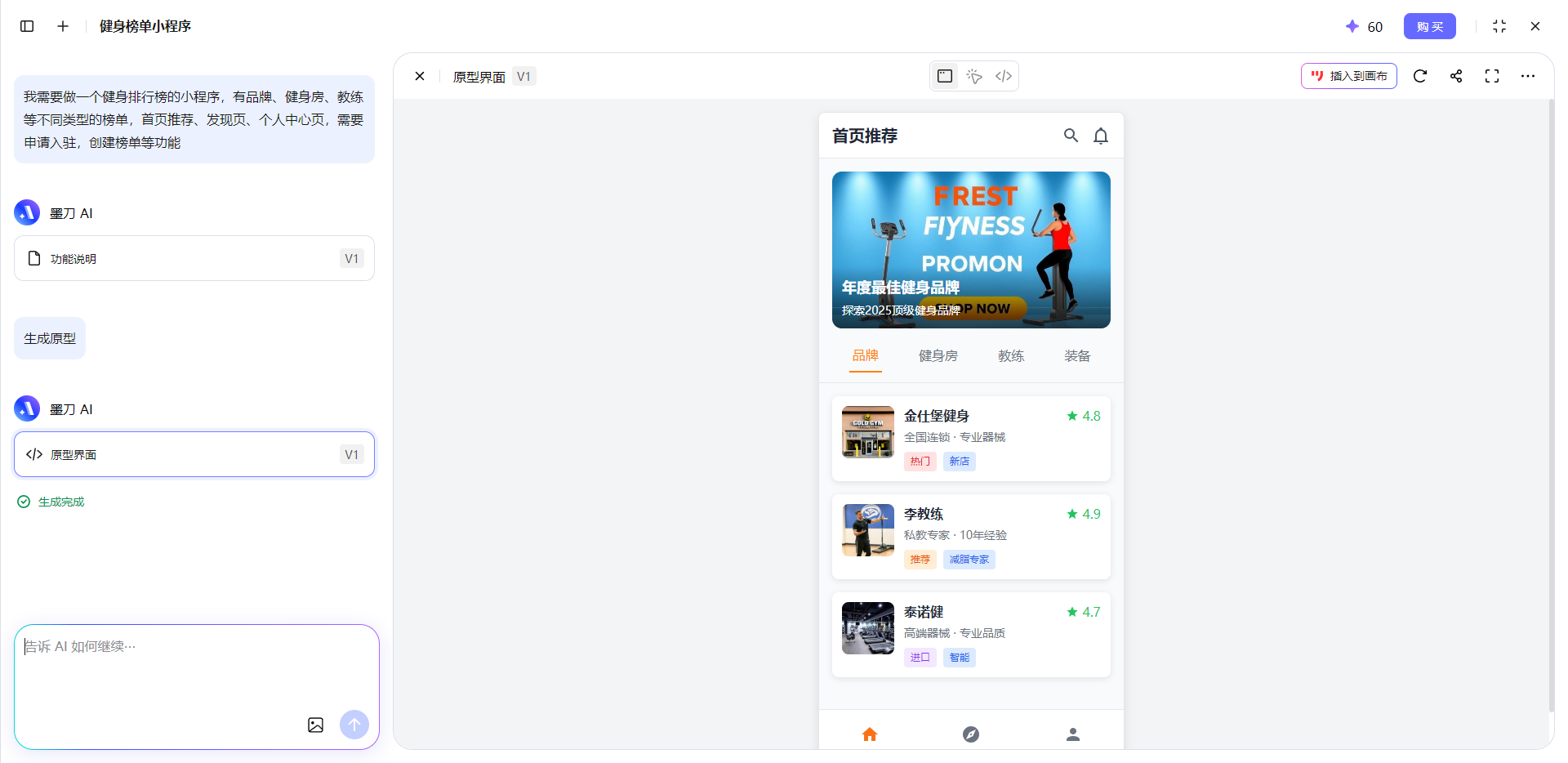Open the 泰诺健 list card
Image resolution: width=1568 pixels, height=763 pixels.
coord(971,635)
